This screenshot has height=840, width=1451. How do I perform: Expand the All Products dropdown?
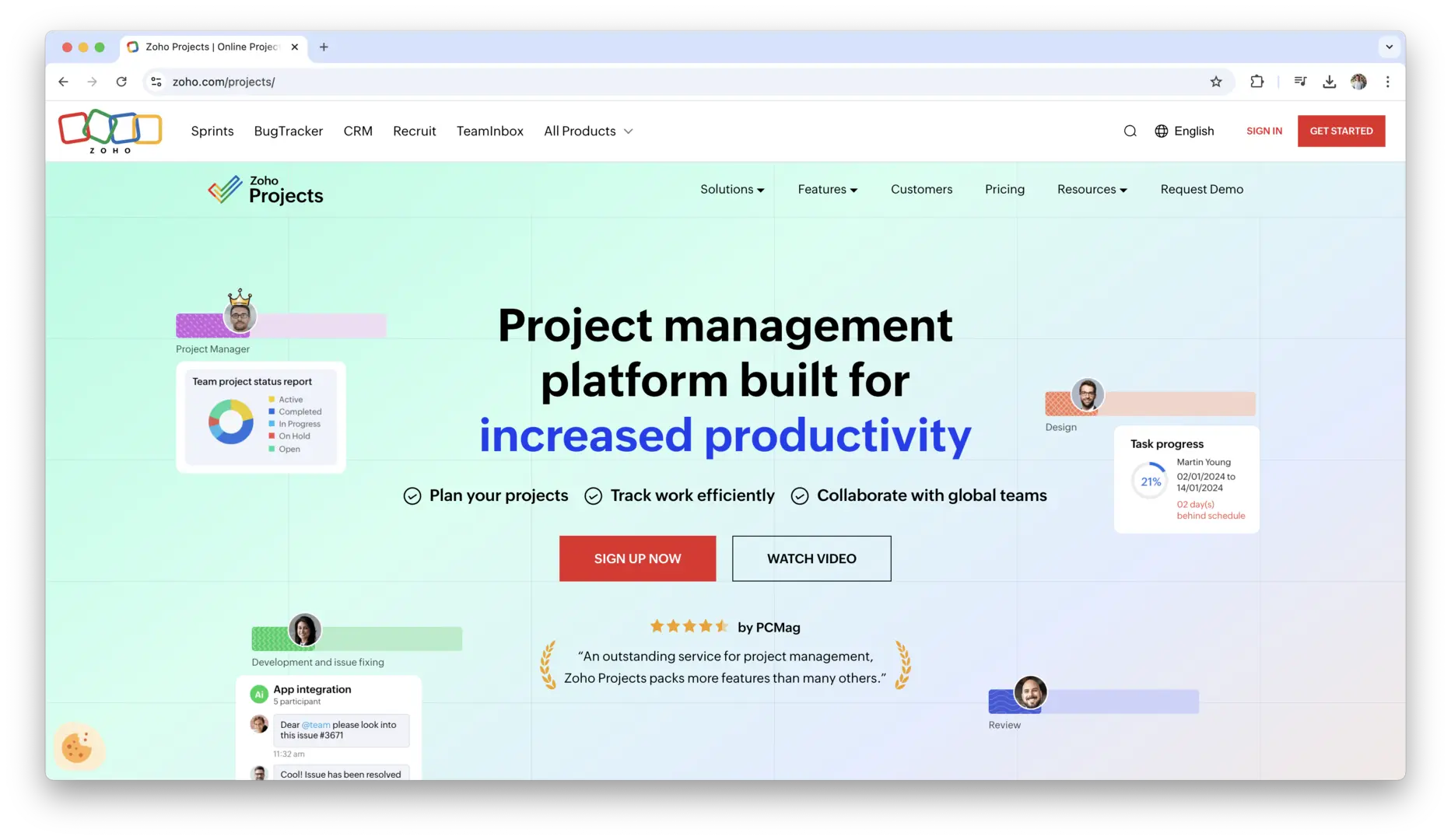pyautogui.click(x=588, y=131)
